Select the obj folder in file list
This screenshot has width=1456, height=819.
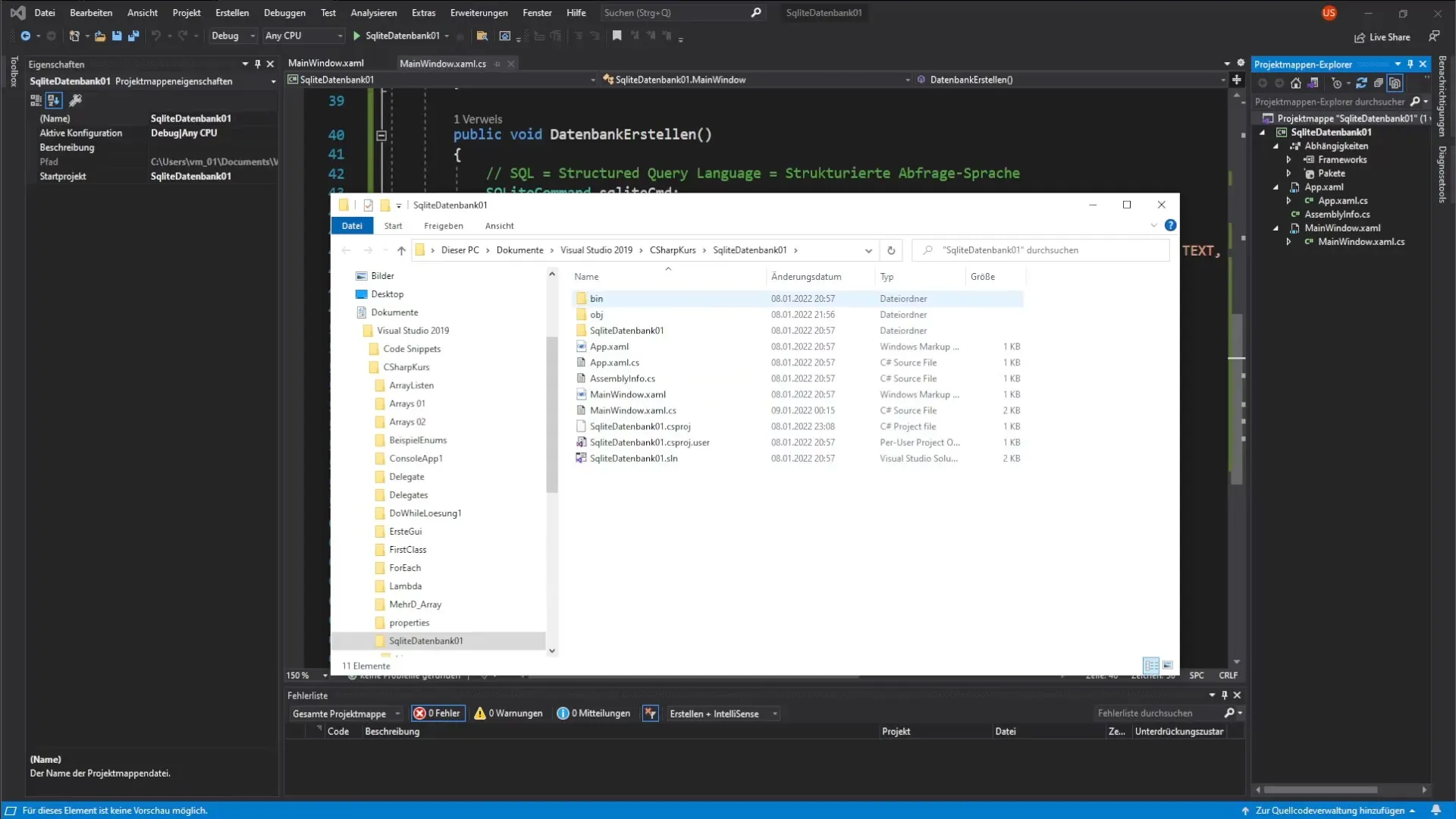[596, 315]
